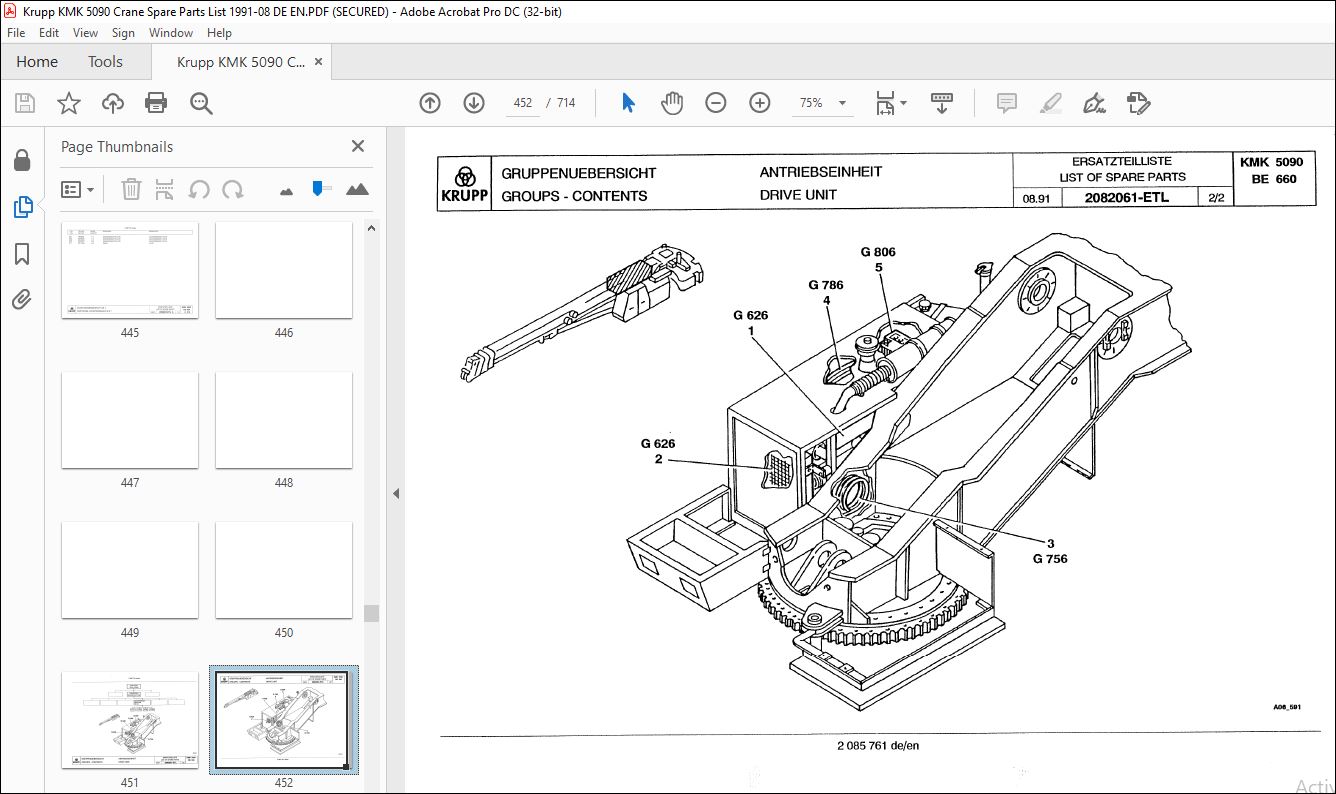Viewport: 1336px width, 794px height.
Task: Zoom in with the plus icon
Action: pyautogui.click(x=760, y=102)
